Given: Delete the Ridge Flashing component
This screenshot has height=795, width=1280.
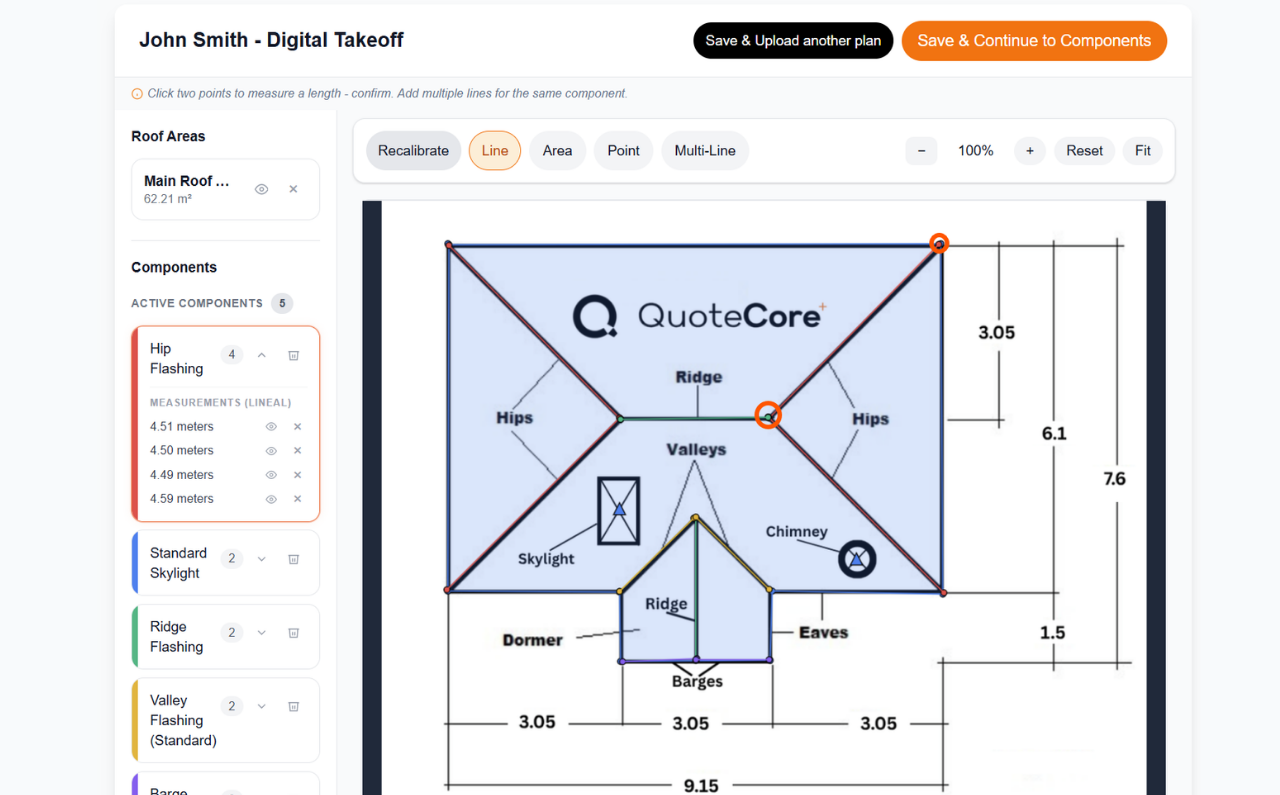Looking at the screenshot, I should coord(294,633).
